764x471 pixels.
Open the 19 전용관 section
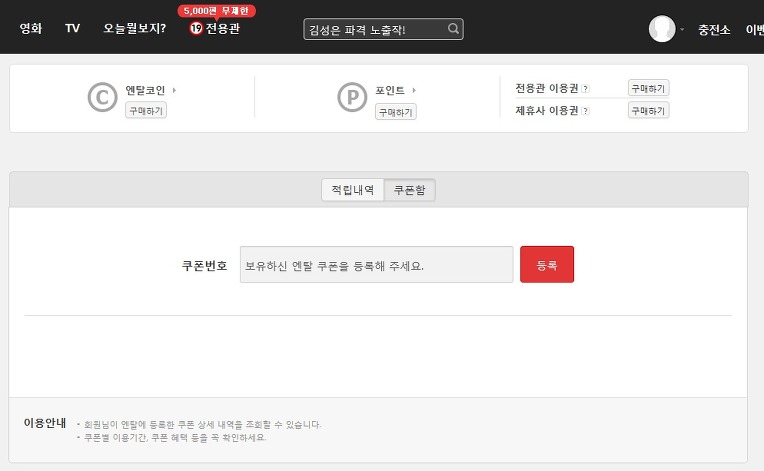(x=215, y=28)
